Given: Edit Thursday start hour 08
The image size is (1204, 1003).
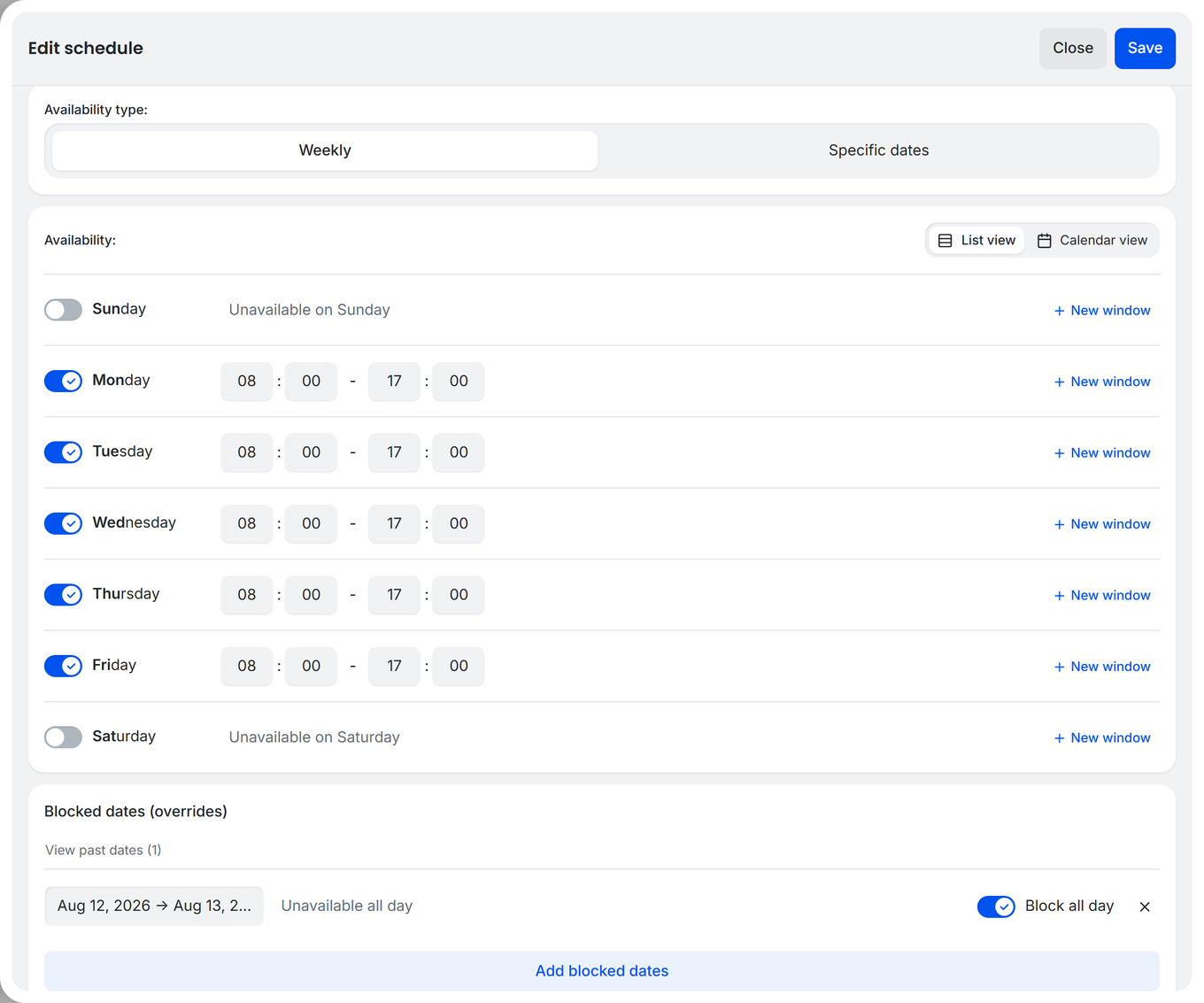Looking at the screenshot, I should point(247,595).
